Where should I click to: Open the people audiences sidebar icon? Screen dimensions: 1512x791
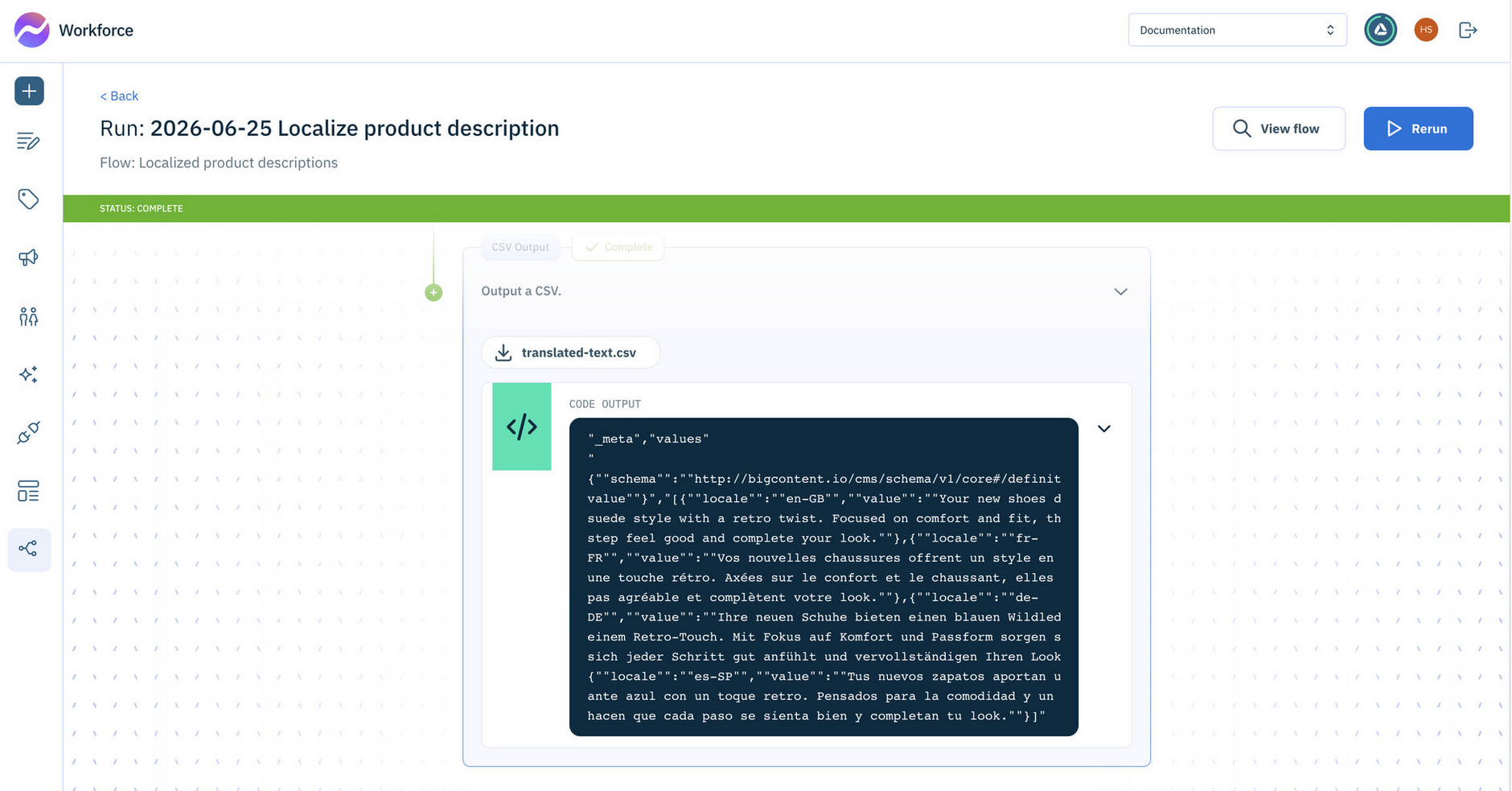pos(28,316)
